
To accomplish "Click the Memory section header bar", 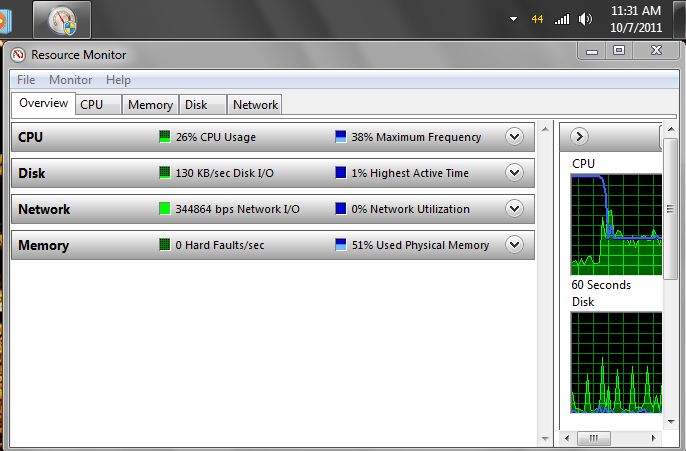I will point(273,245).
